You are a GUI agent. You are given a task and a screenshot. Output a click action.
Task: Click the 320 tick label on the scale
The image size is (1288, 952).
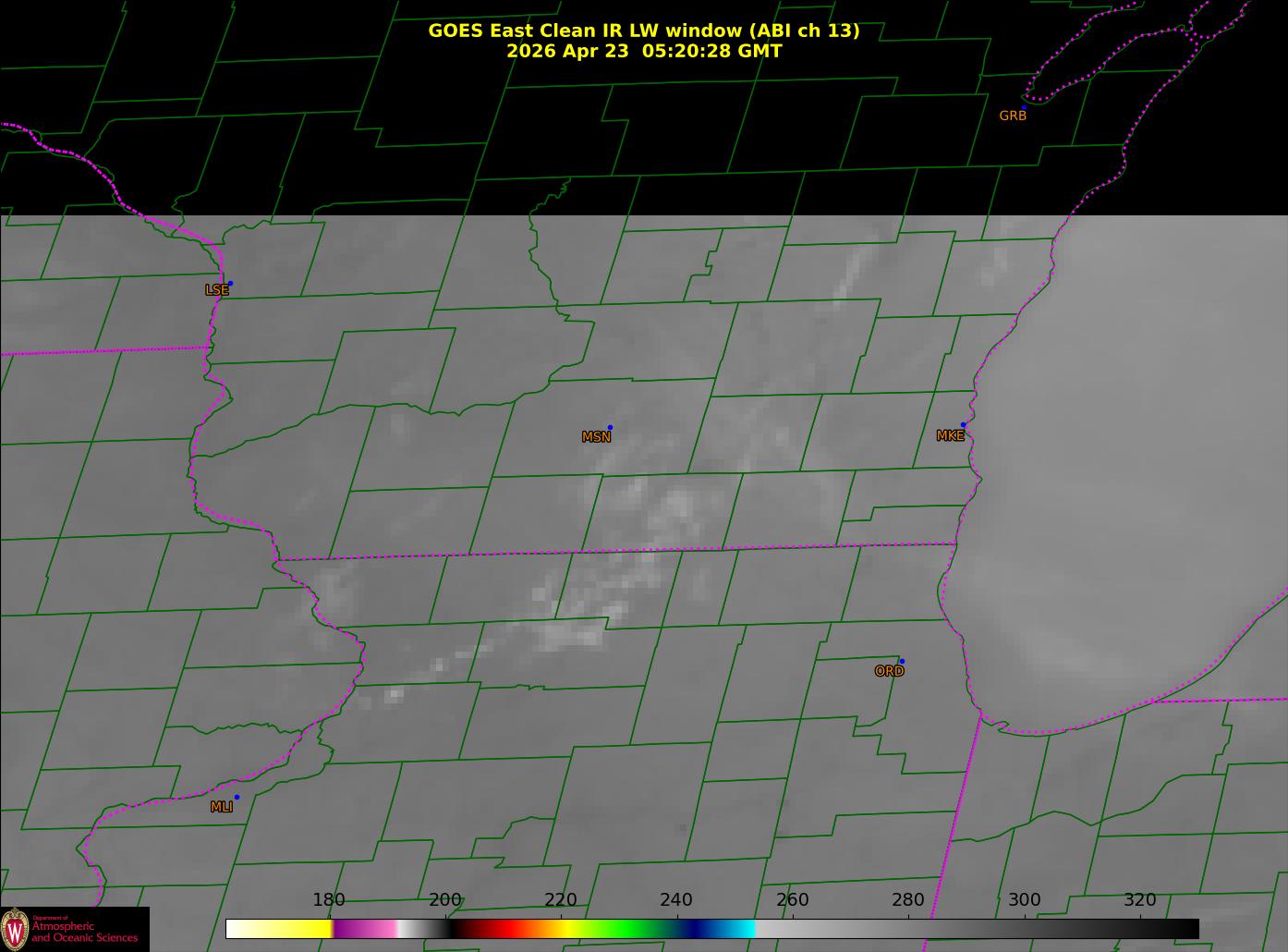tap(1140, 899)
